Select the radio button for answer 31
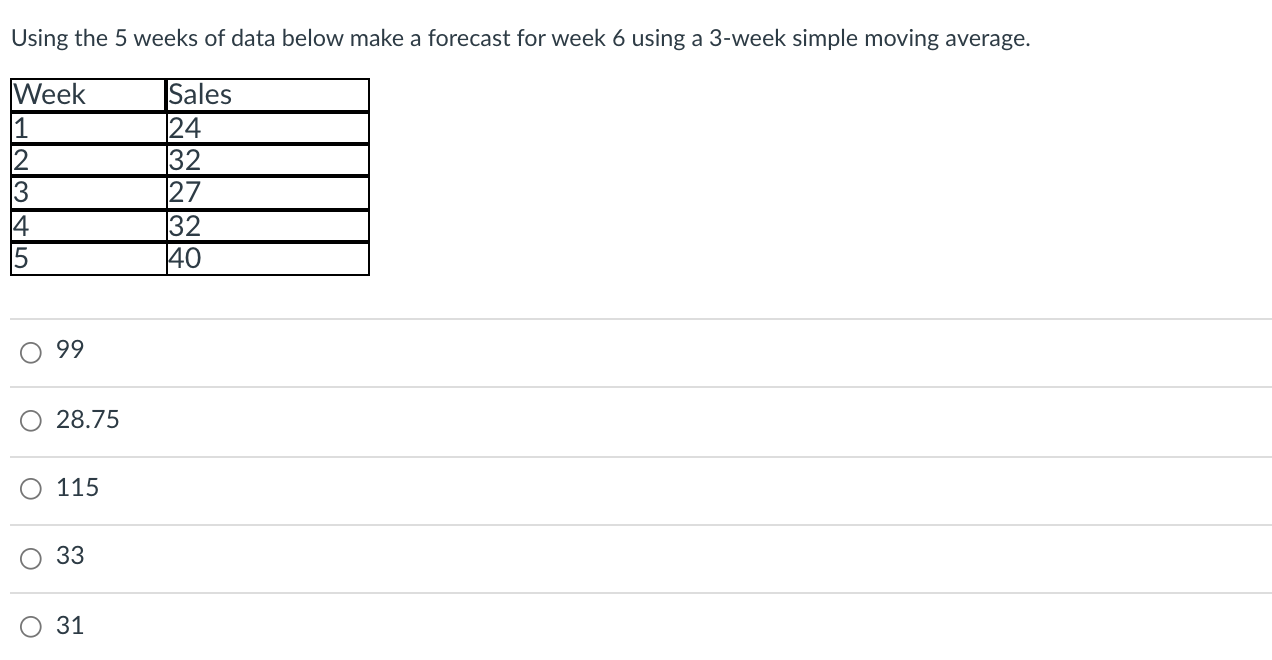Viewport: 1272px width, 660px height. pyautogui.click(x=31, y=625)
